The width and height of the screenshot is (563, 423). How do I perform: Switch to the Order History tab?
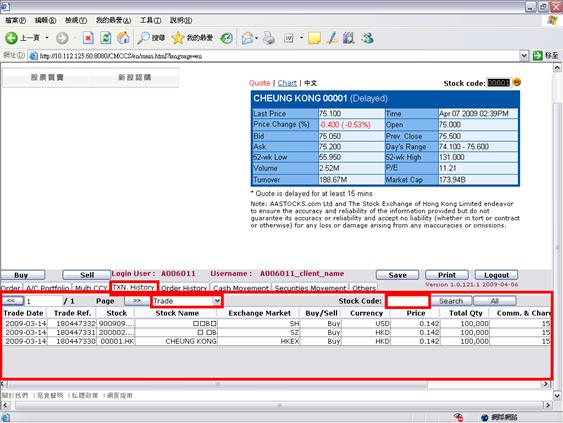184,288
